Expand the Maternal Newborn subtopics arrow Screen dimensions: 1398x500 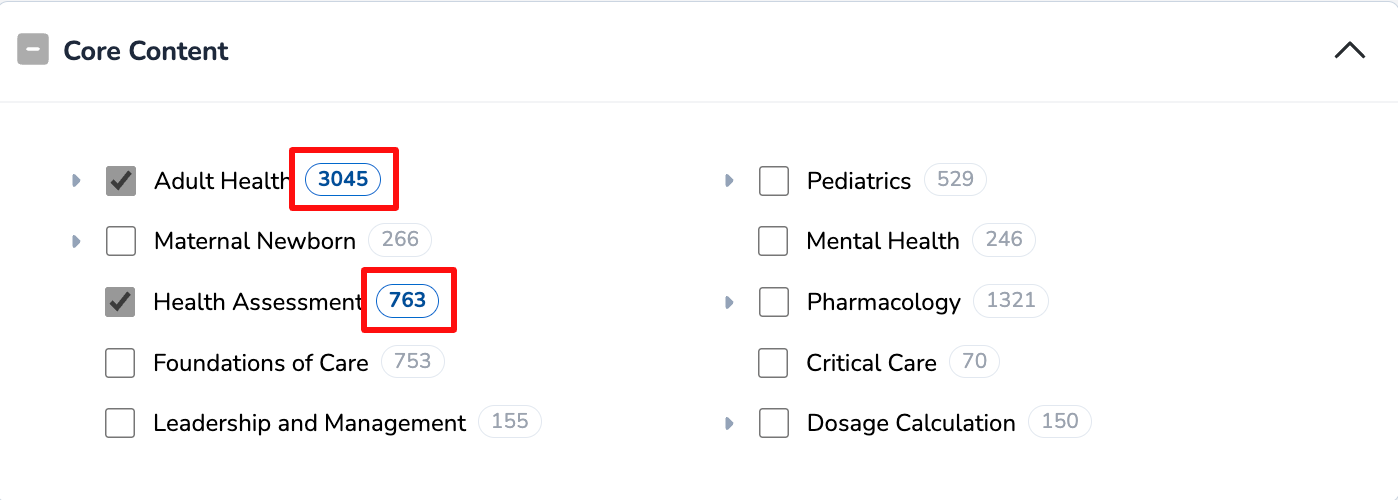tap(75, 241)
